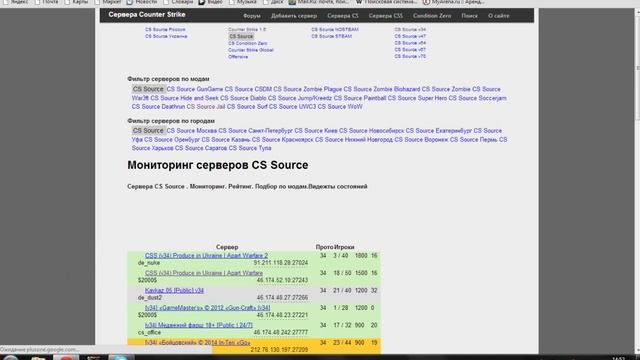Filter servers by CS Source Paintball
The width and height of the screenshot is (640, 360).
pyautogui.click(x=360, y=98)
